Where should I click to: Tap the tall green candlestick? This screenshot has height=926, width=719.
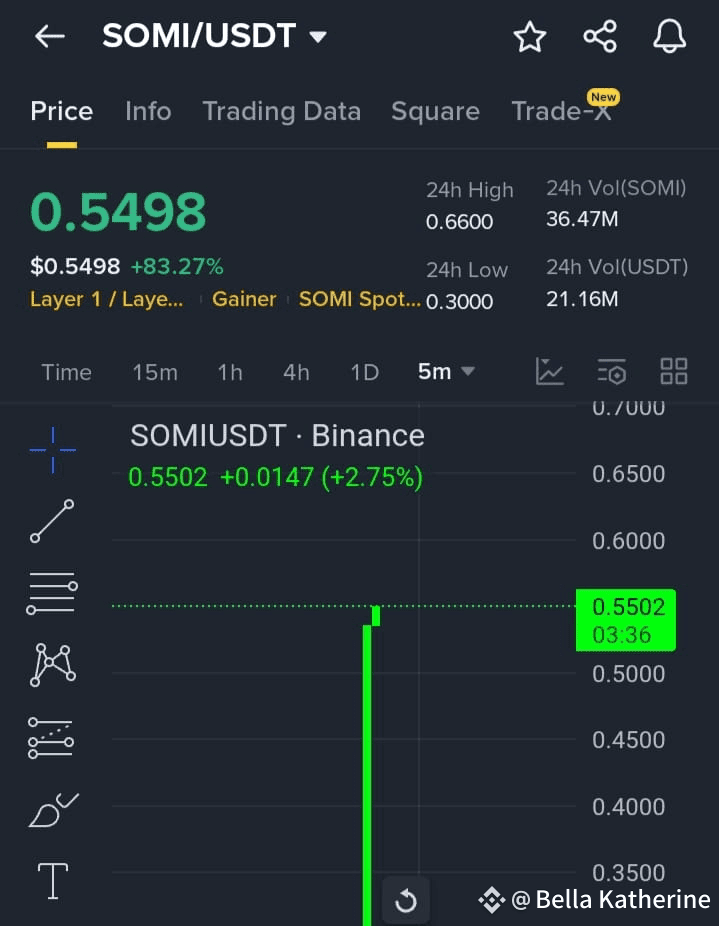click(x=367, y=775)
